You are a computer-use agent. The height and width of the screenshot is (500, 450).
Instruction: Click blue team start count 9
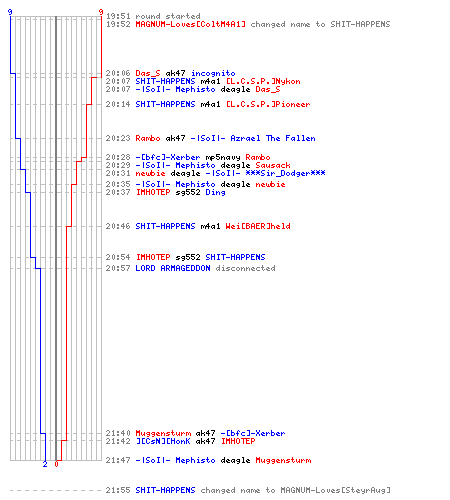tap(10, 13)
